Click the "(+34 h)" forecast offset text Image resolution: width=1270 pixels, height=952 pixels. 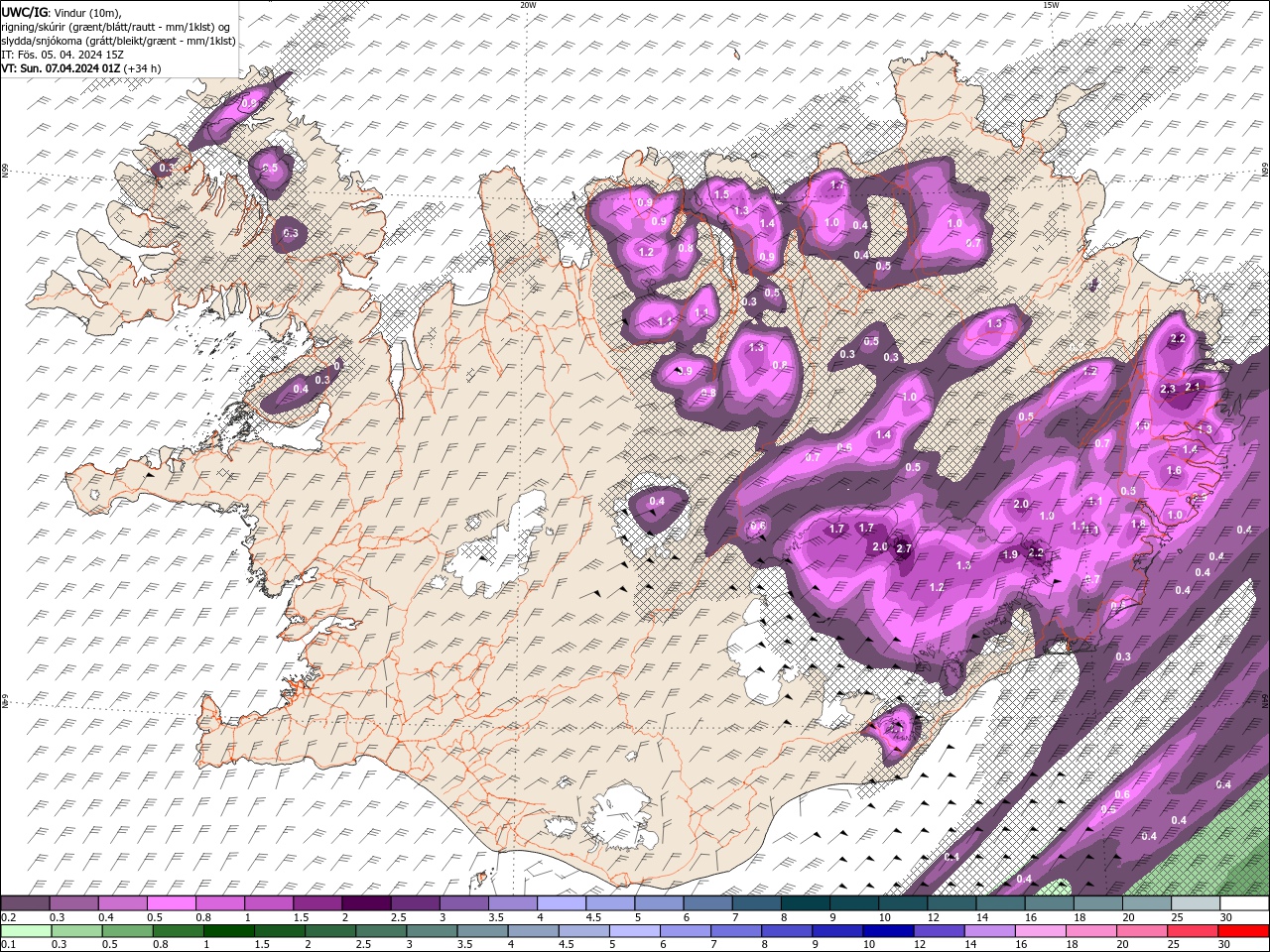tap(143, 68)
